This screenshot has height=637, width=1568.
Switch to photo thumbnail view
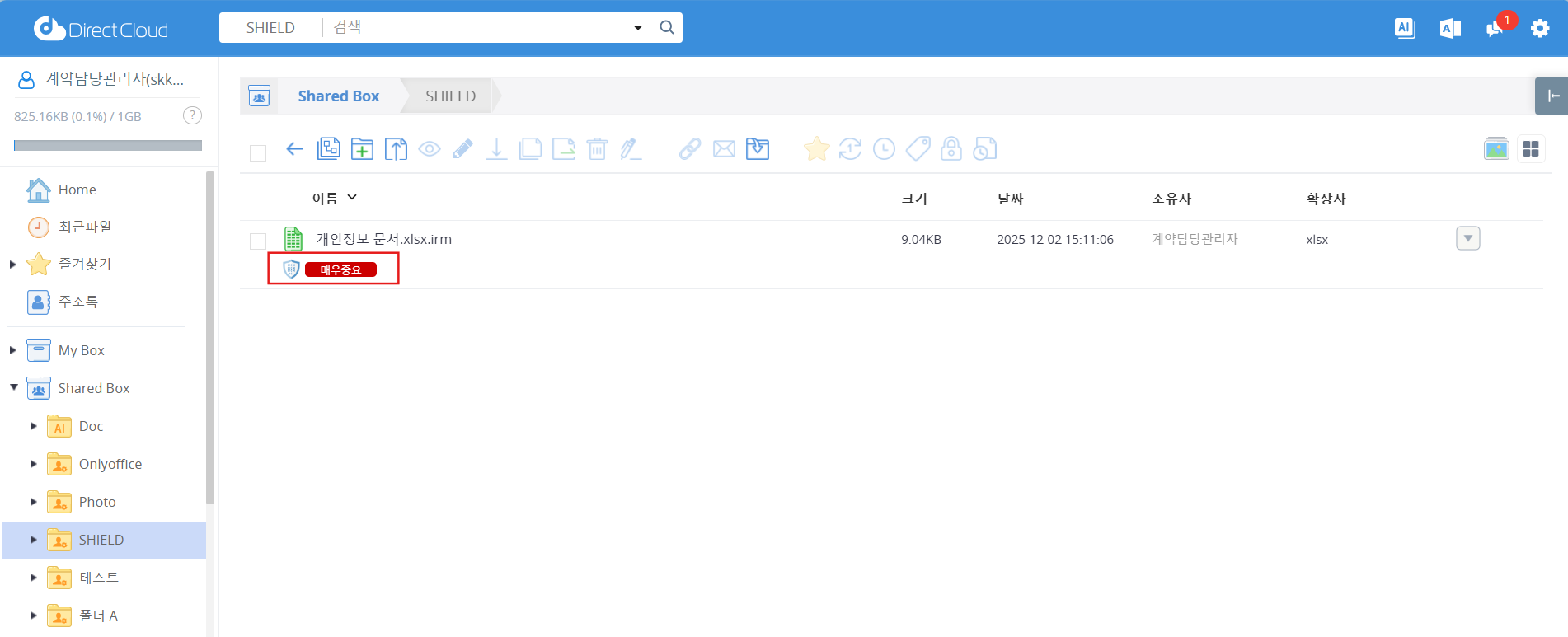1496,148
